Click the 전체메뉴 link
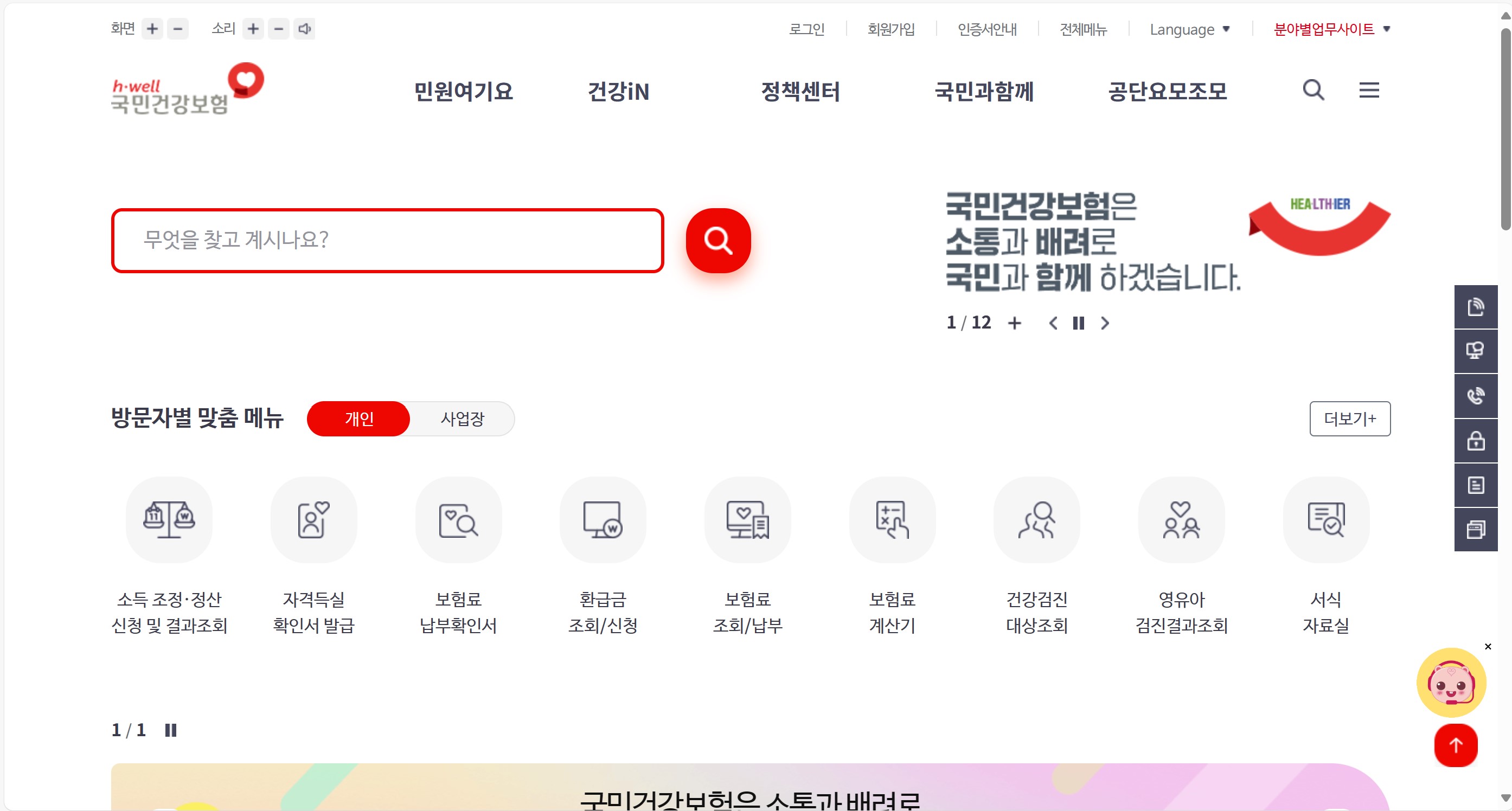 tap(1083, 29)
